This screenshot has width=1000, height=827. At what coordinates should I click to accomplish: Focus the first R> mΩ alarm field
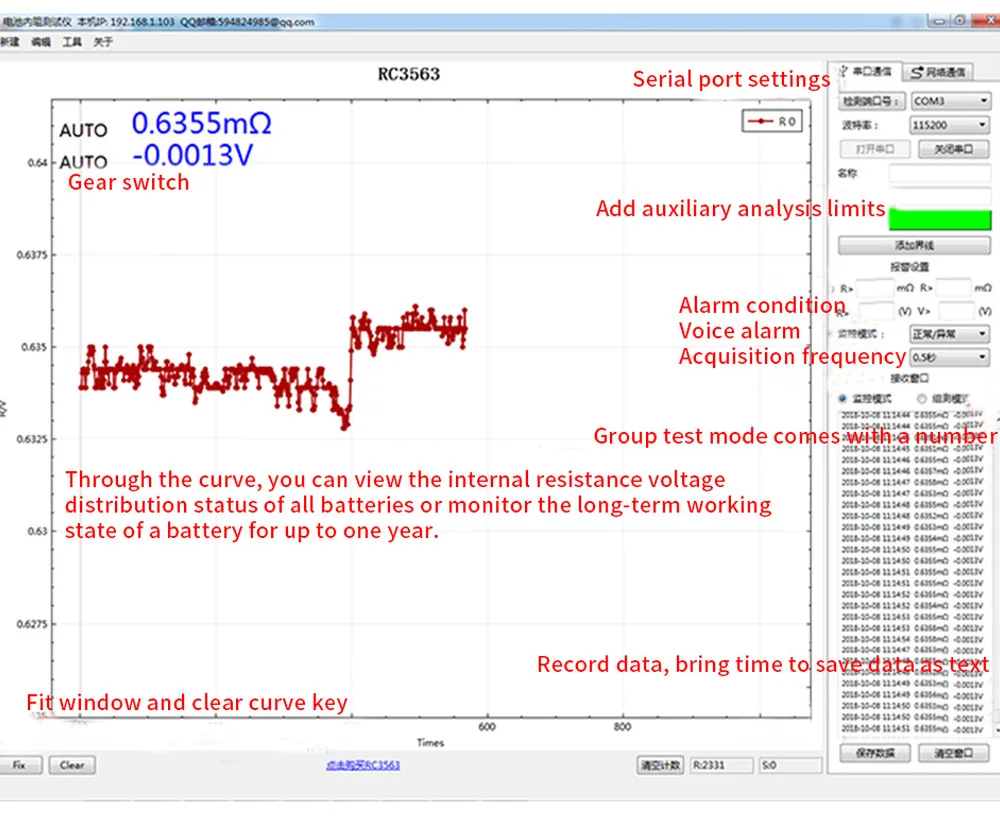[874, 288]
